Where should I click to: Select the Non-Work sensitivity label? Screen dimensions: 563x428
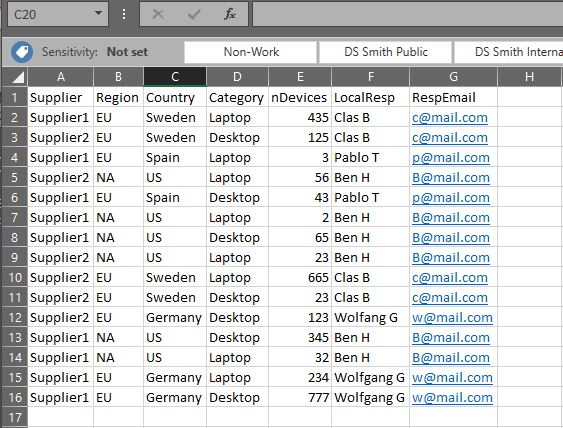(251, 52)
